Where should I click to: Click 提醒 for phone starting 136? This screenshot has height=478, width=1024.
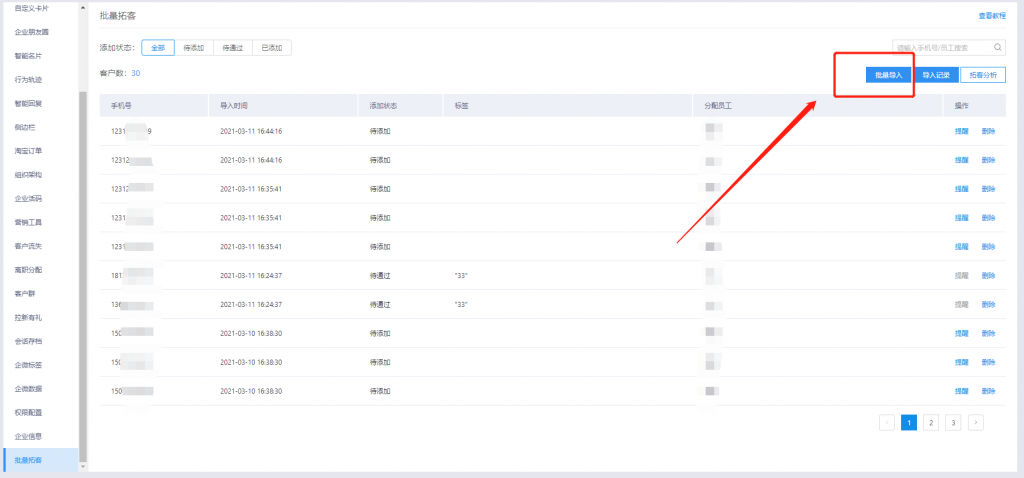(961, 304)
